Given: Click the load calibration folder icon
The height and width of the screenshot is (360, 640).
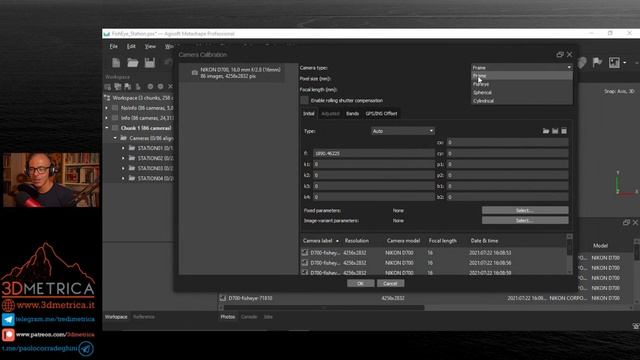Looking at the screenshot, I should [546, 131].
